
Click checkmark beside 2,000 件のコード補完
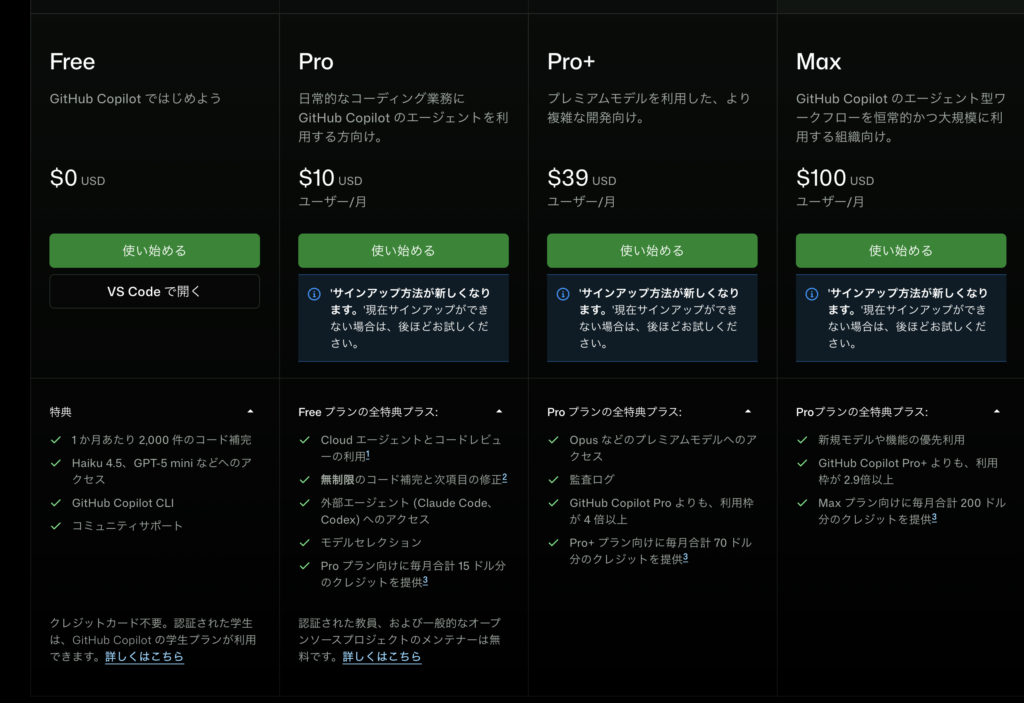[56, 440]
